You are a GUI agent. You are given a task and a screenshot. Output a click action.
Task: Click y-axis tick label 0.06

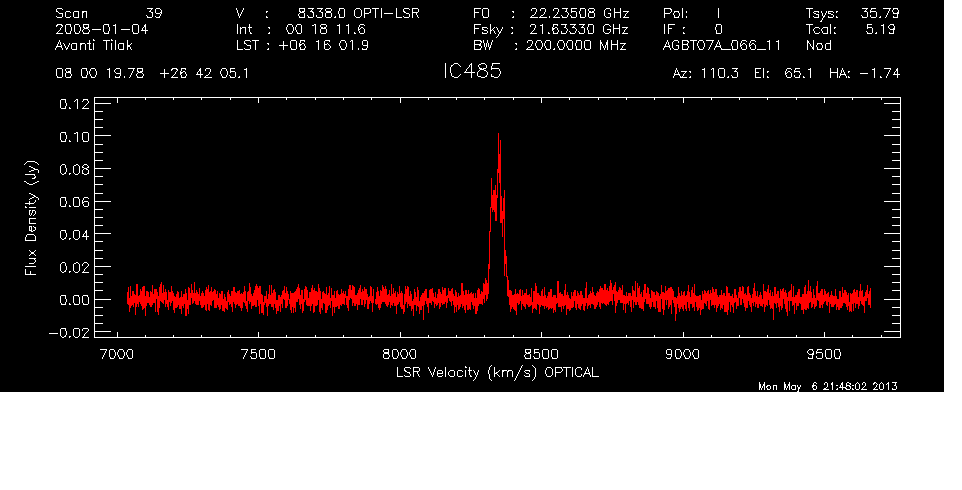(x=74, y=202)
